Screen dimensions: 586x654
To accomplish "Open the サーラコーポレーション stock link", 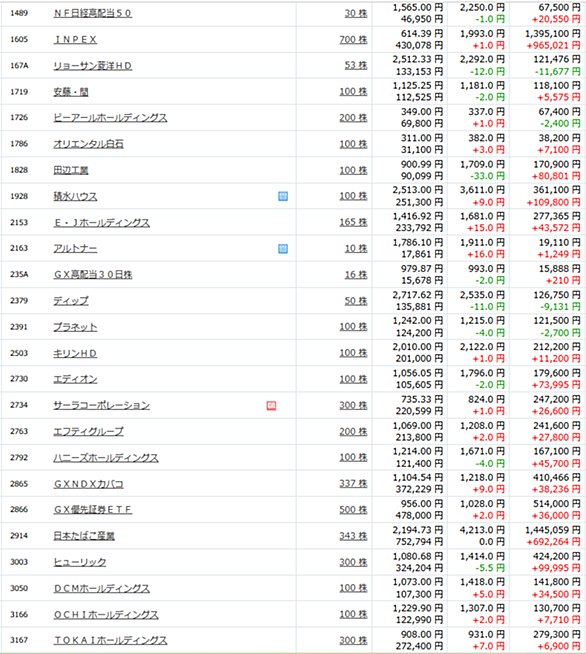I will 101,405.
